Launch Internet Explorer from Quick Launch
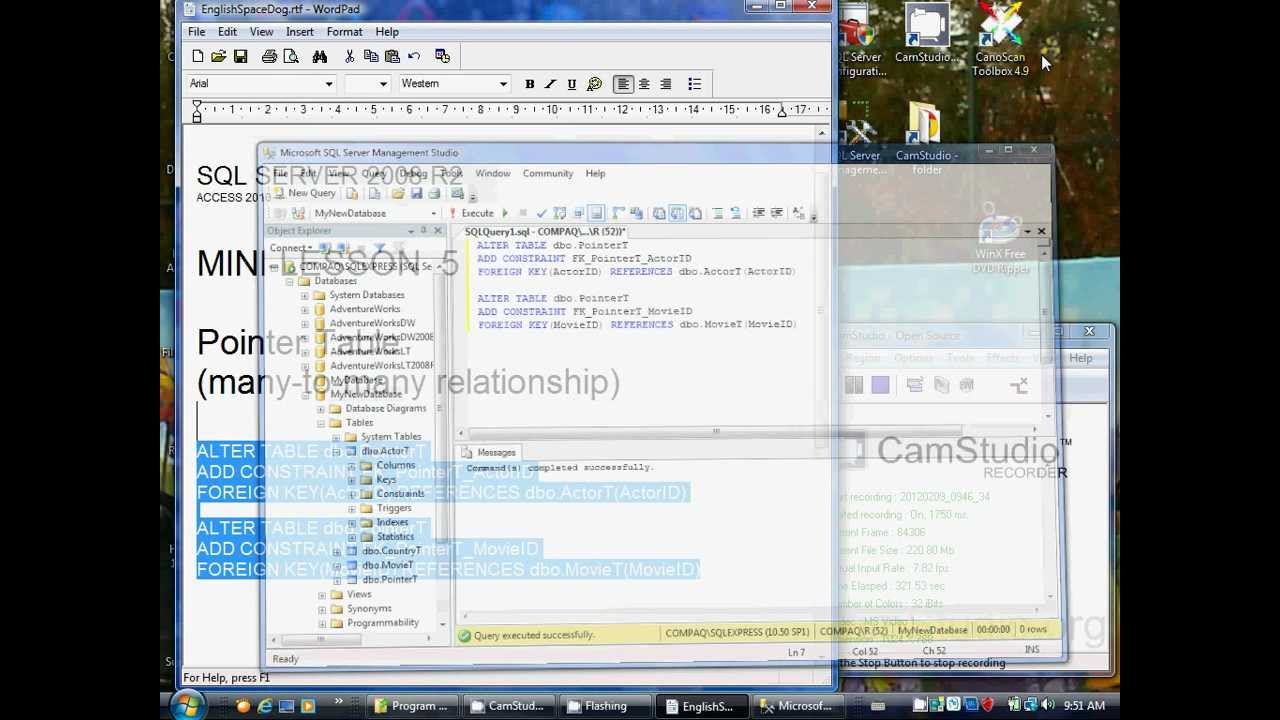The height and width of the screenshot is (720, 1280). coord(265,707)
